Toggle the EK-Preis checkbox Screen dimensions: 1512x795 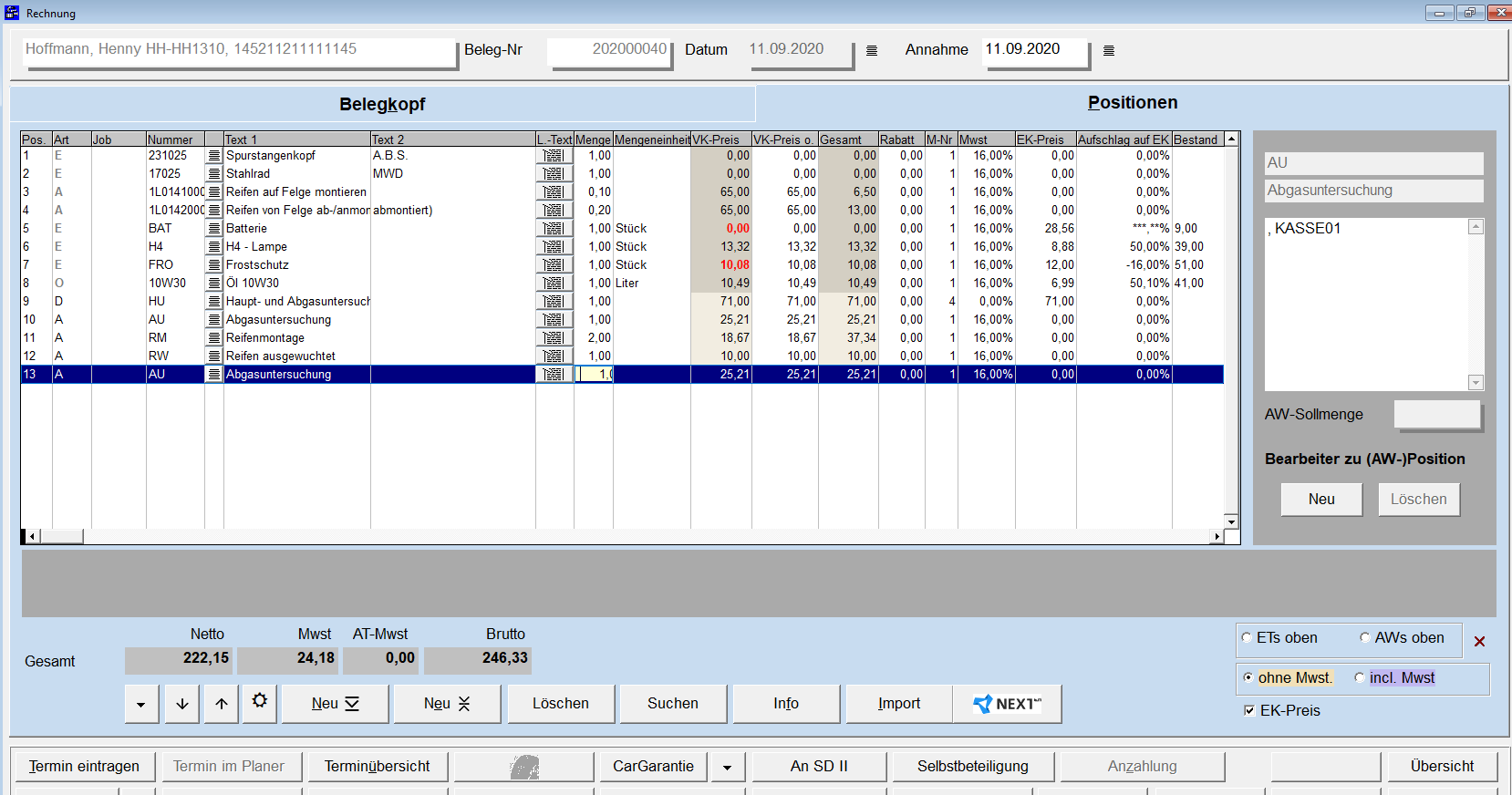click(1249, 710)
